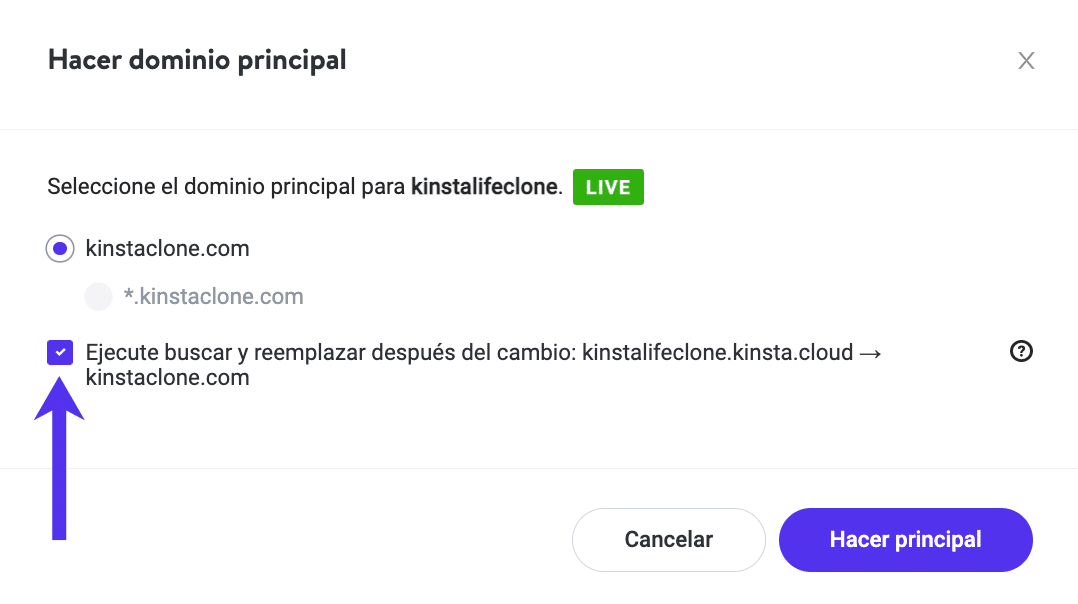Screen dimensions: 1078x604
Task: Close the Hacer dominio principal dialog
Action: 1026,61
